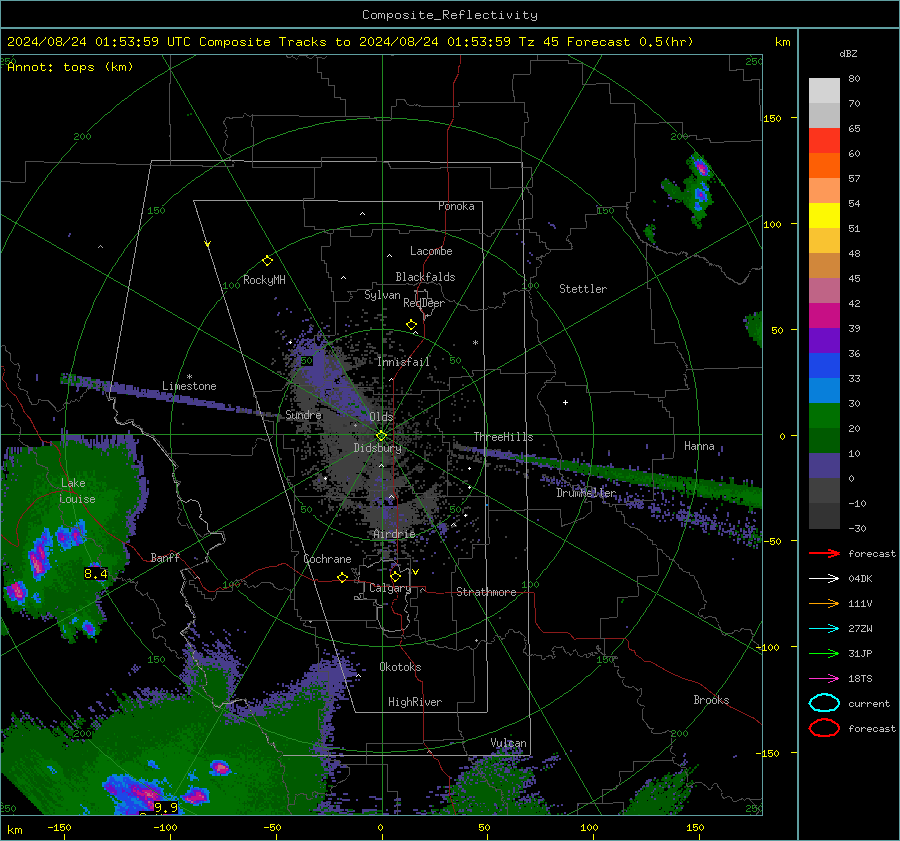
Task: Click the Banff city label
Action: 165,557
